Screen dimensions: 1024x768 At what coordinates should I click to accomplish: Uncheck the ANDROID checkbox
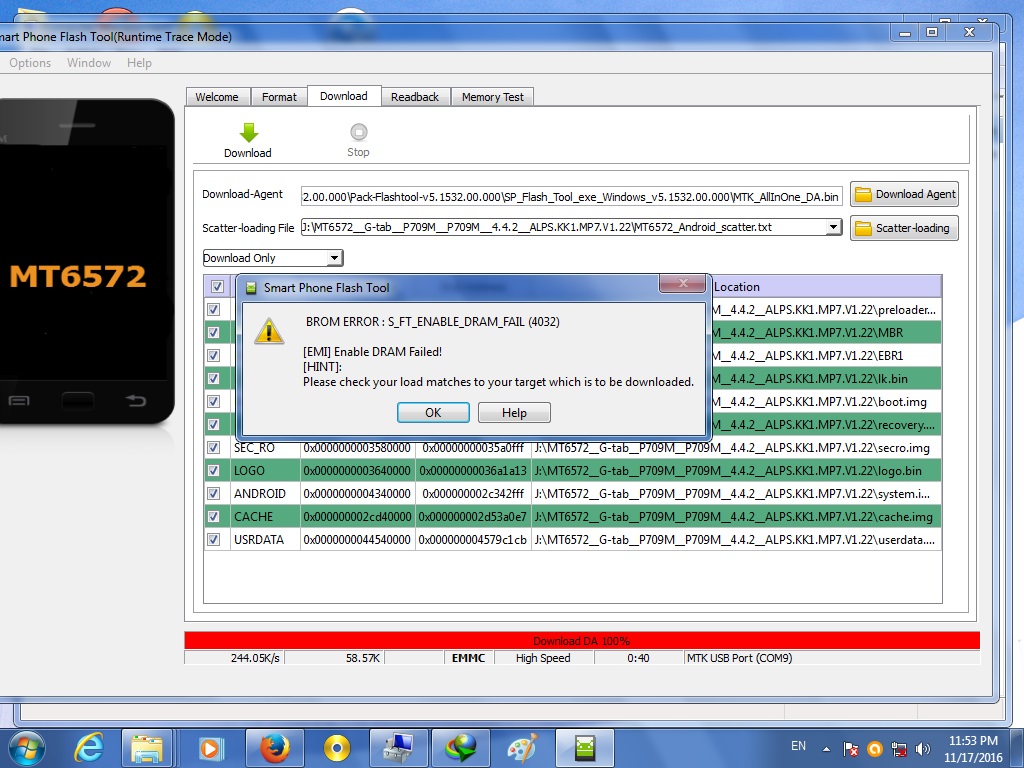pyautogui.click(x=214, y=494)
